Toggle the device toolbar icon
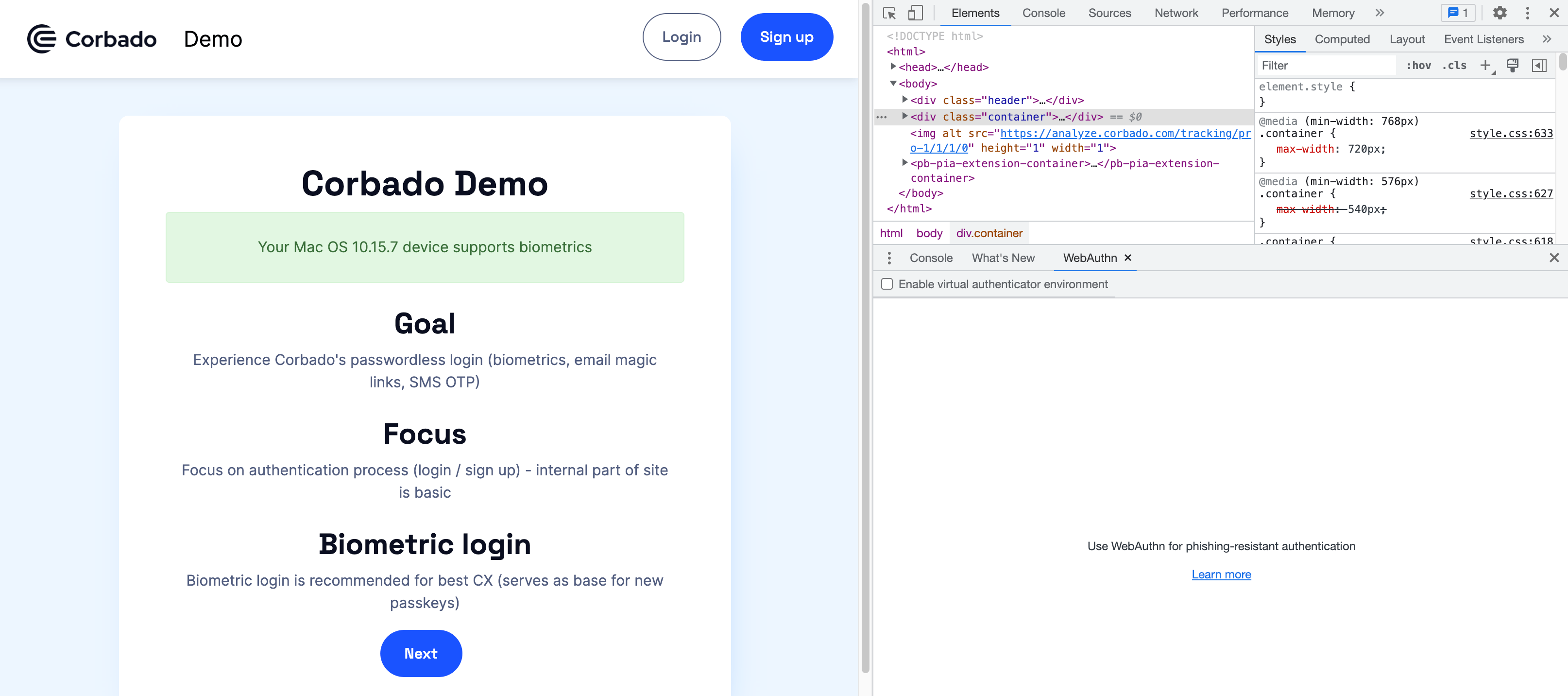Image resolution: width=1568 pixels, height=696 pixels. tap(916, 13)
